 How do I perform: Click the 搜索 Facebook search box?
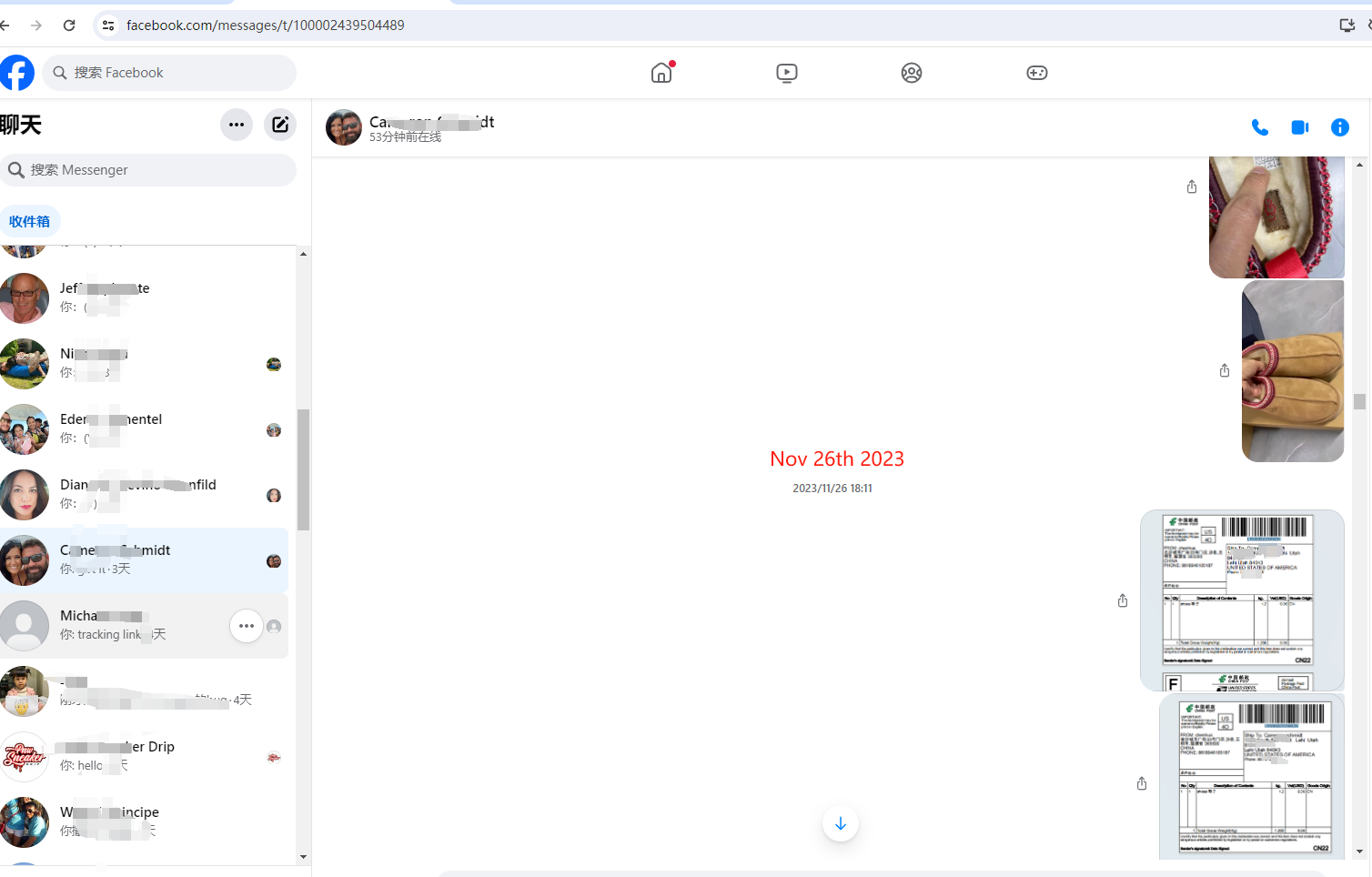pyautogui.click(x=173, y=73)
